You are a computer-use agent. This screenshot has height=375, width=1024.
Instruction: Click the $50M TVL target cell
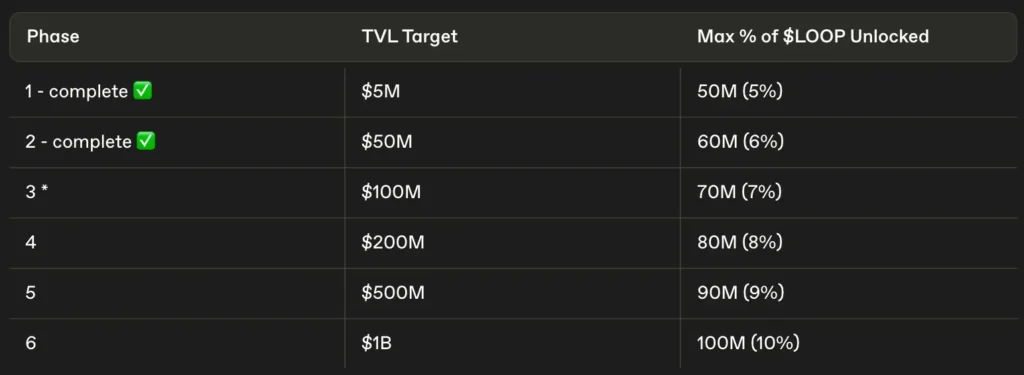point(513,142)
